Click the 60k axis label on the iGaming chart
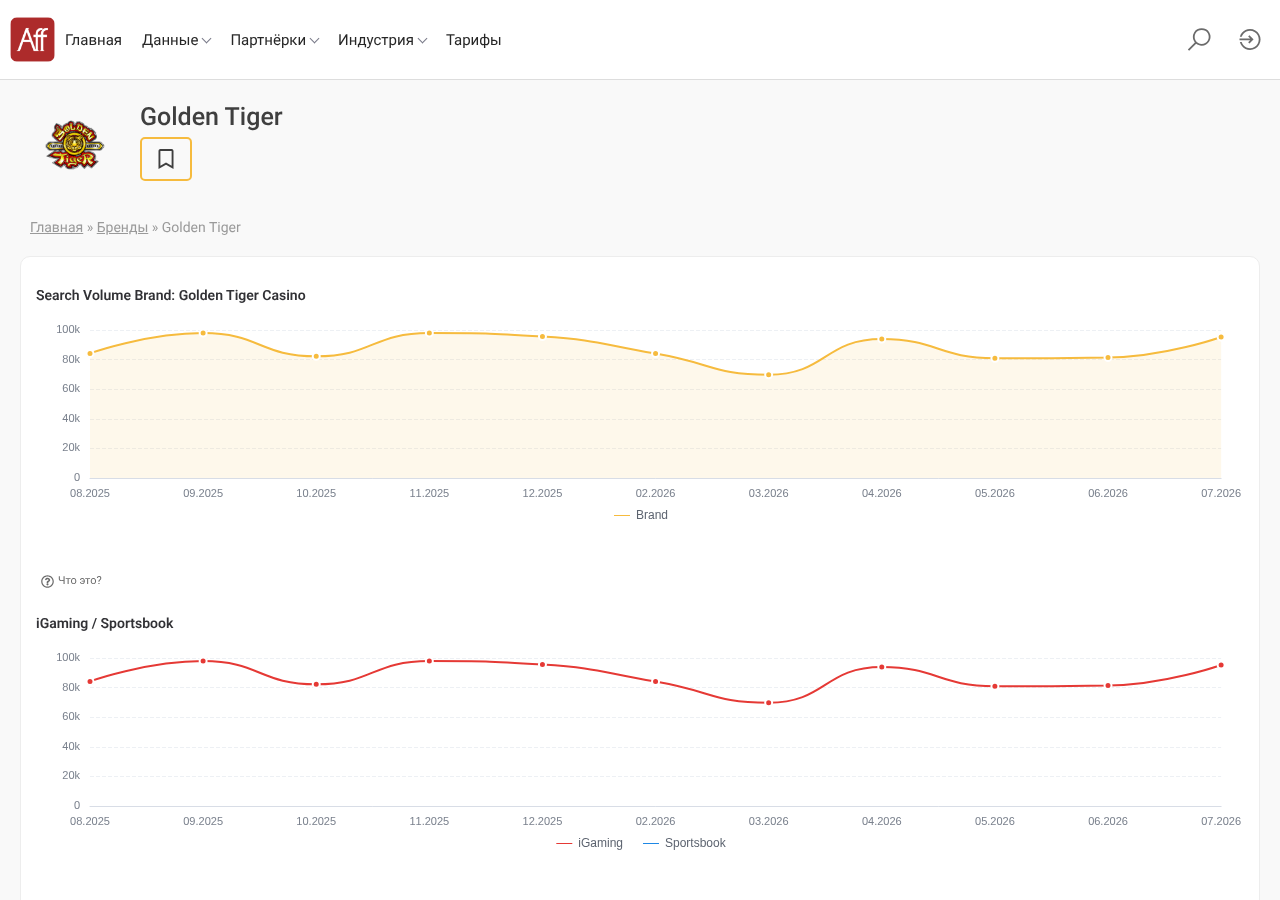This screenshot has height=900, width=1280. pos(71,716)
